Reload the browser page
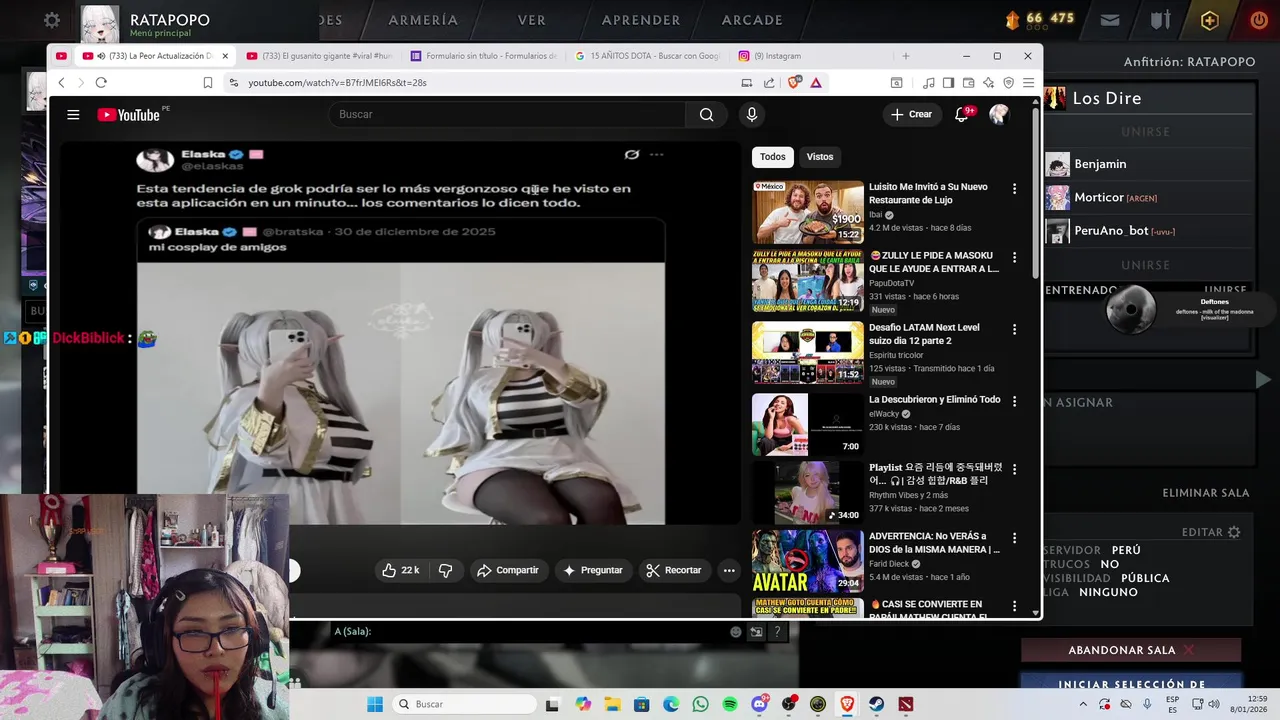This screenshot has height=720, width=1280. [x=101, y=82]
